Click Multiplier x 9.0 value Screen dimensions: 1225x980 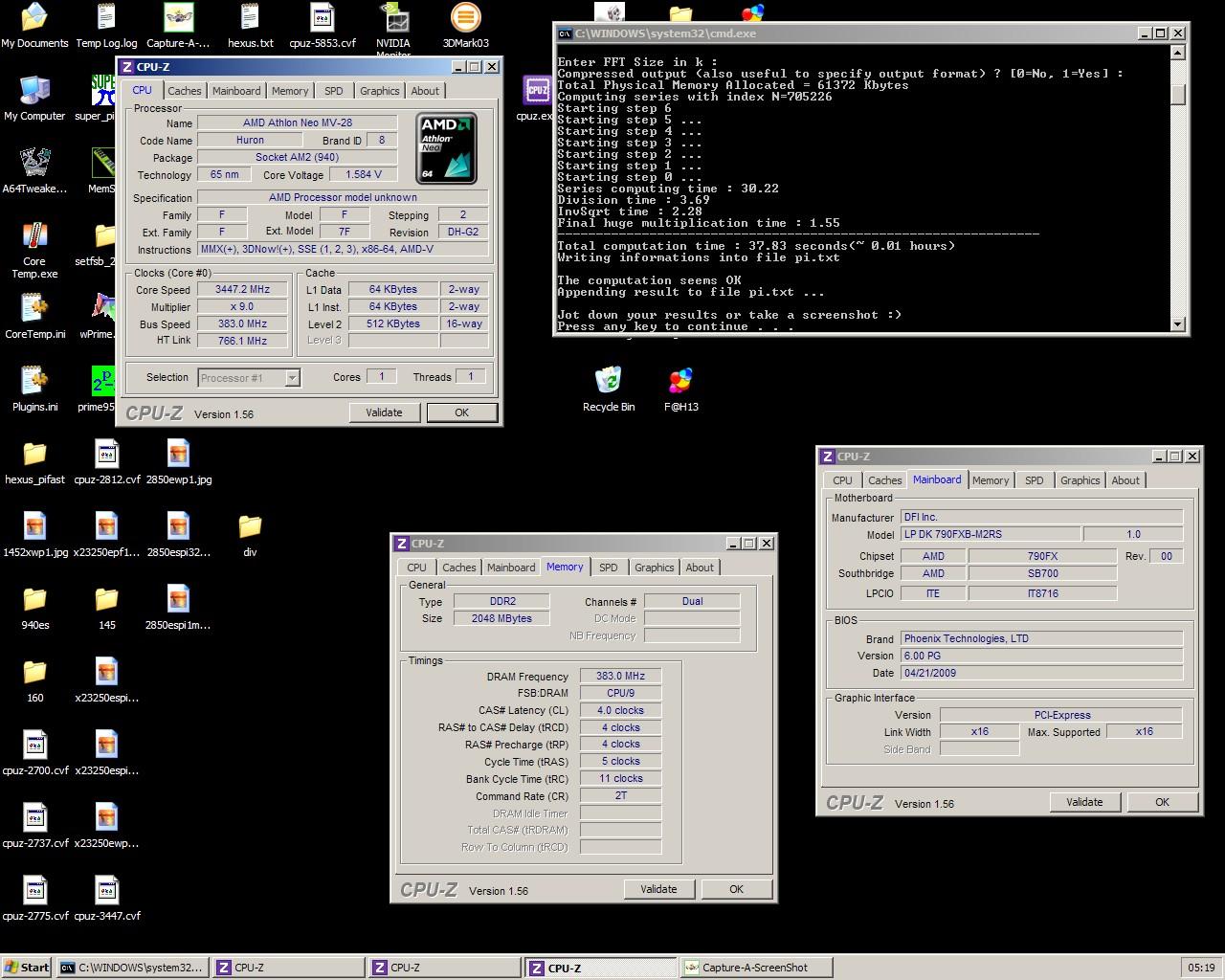(x=242, y=307)
